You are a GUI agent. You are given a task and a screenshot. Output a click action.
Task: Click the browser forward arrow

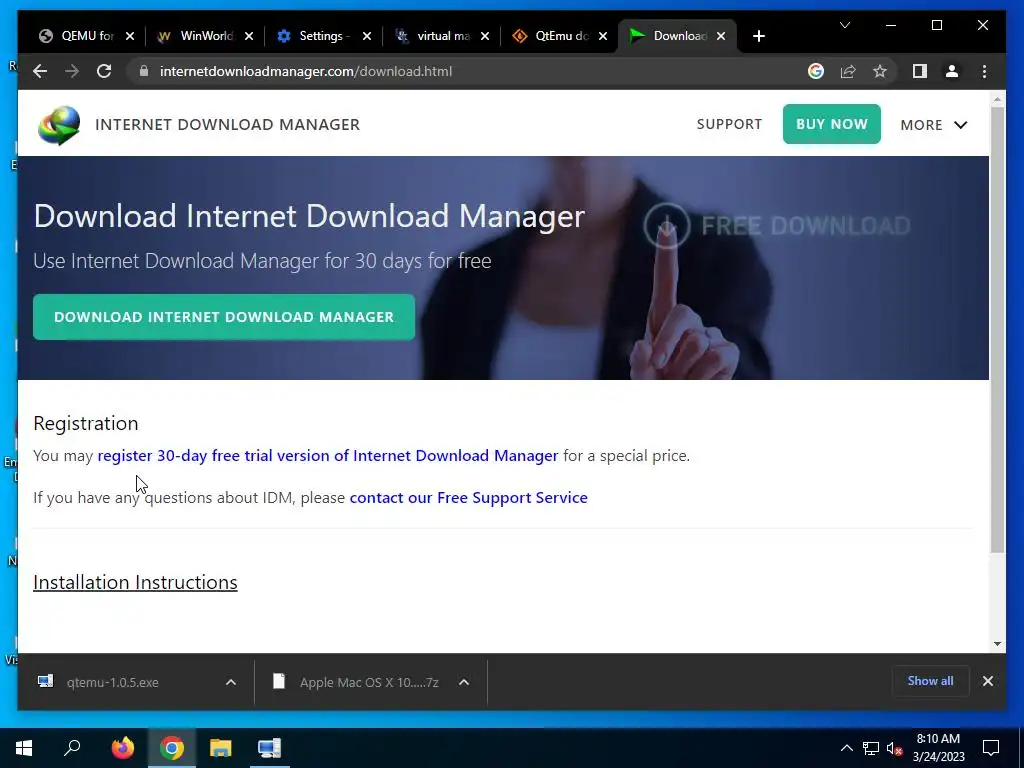pyautogui.click(x=72, y=71)
